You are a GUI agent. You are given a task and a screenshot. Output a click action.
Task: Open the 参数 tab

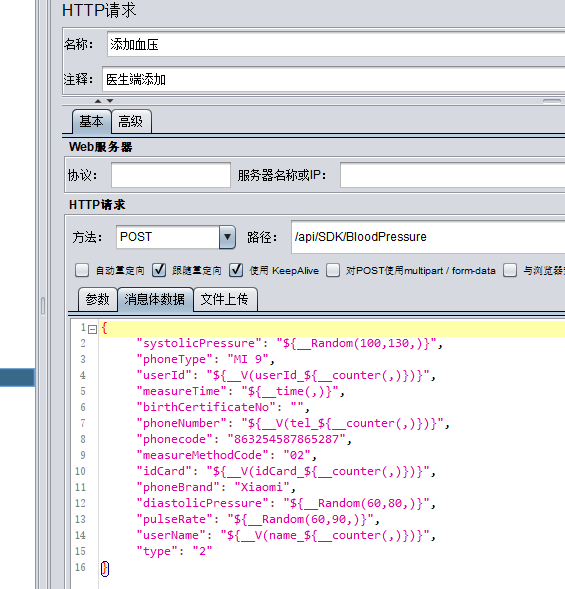point(97,299)
